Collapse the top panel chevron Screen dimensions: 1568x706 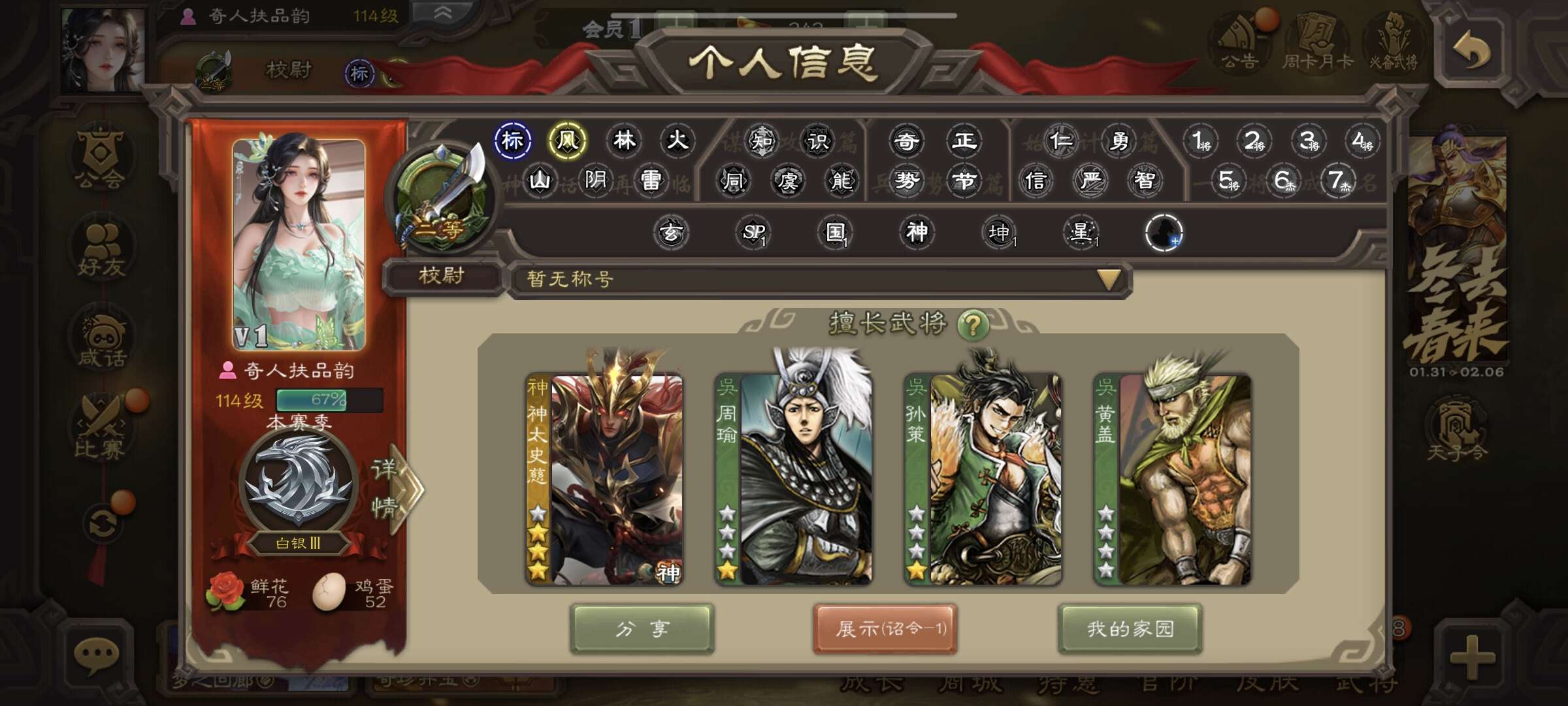tap(443, 13)
